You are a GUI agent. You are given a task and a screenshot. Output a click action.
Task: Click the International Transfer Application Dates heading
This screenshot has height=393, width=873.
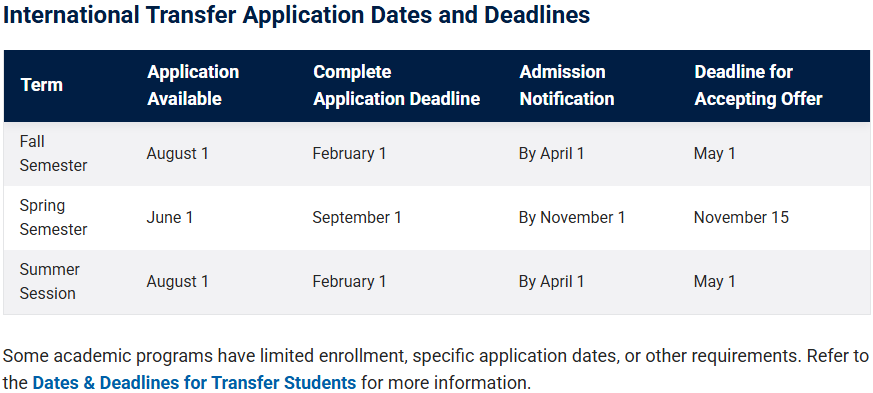click(296, 15)
